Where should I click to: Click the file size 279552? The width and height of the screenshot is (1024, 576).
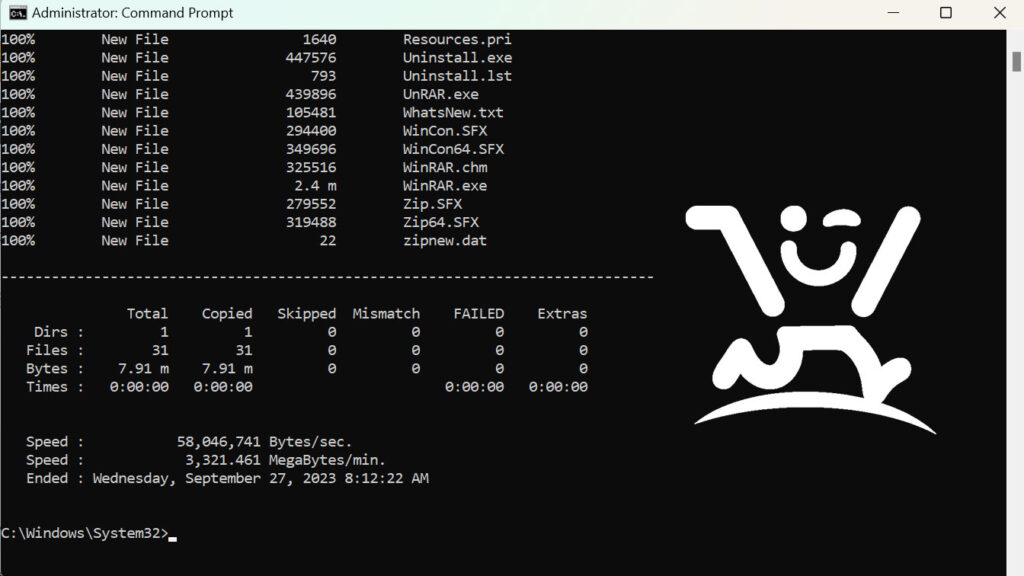311,204
